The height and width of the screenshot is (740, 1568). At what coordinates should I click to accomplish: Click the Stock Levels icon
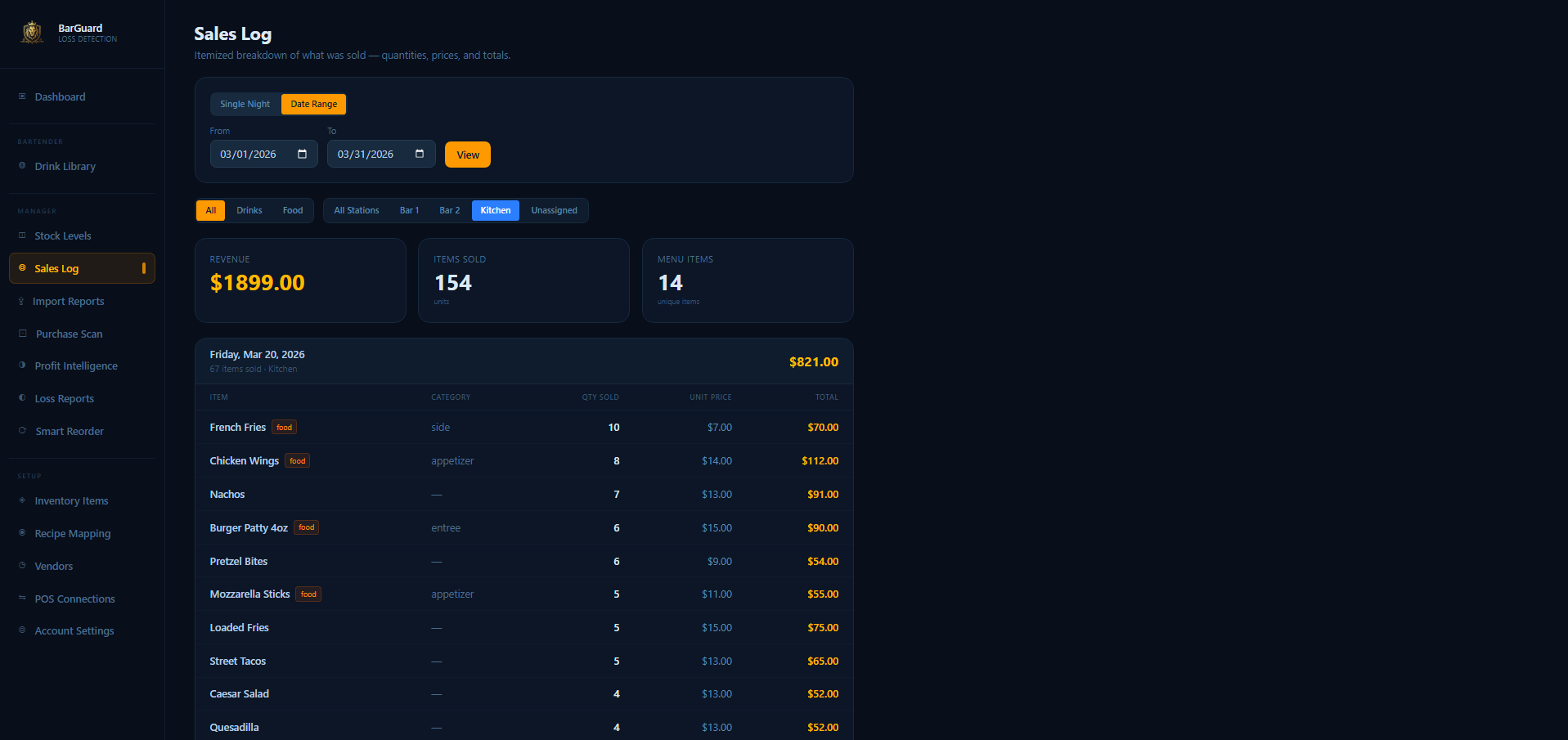tap(23, 235)
